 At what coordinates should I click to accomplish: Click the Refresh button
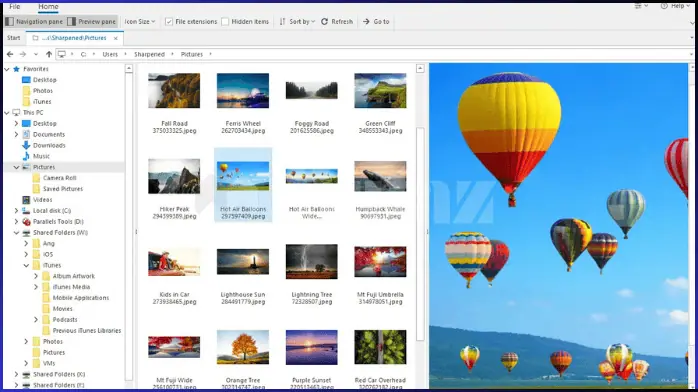tap(337, 21)
